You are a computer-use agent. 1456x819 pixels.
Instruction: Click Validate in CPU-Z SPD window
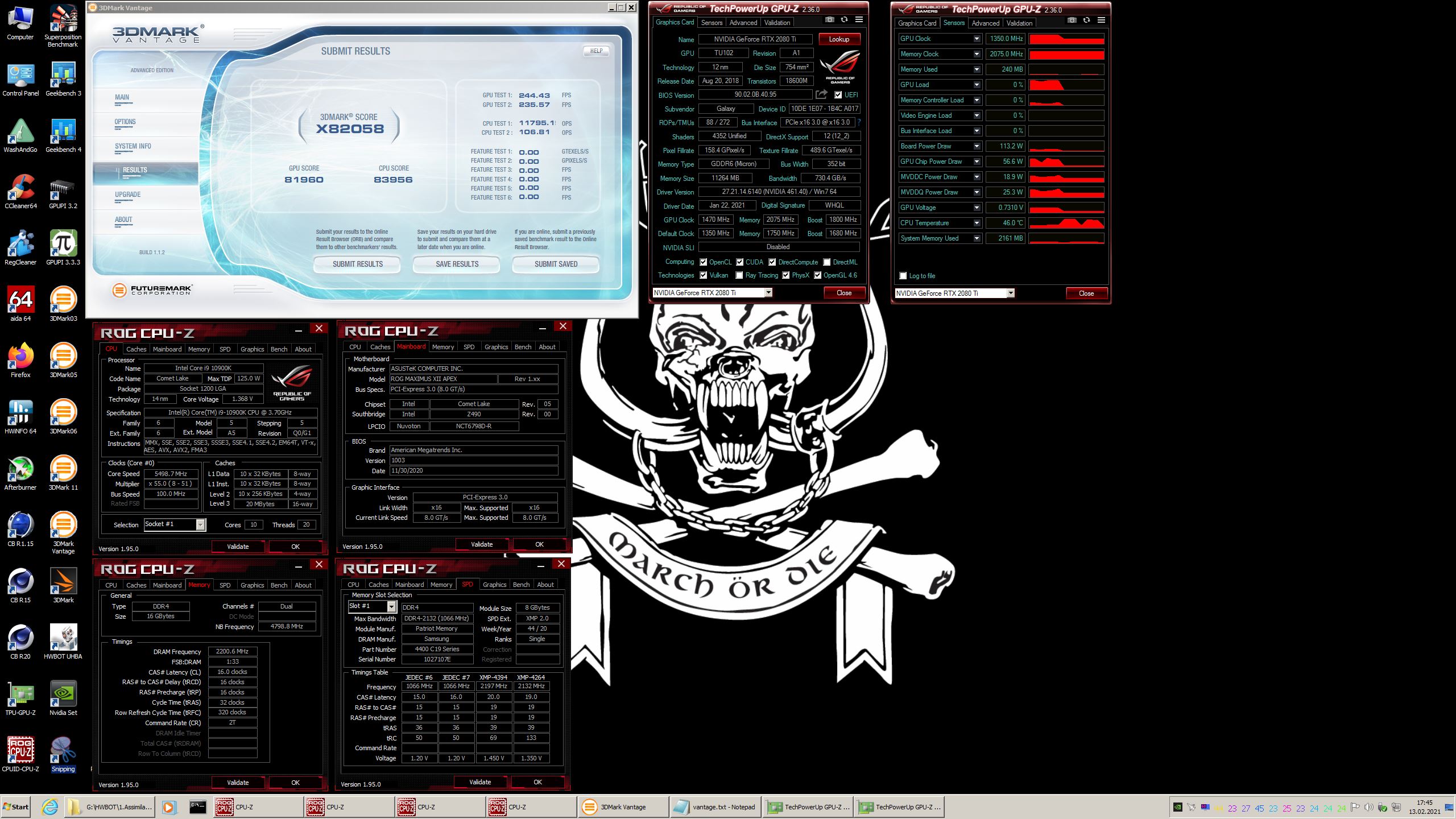pyautogui.click(x=480, y=782)
